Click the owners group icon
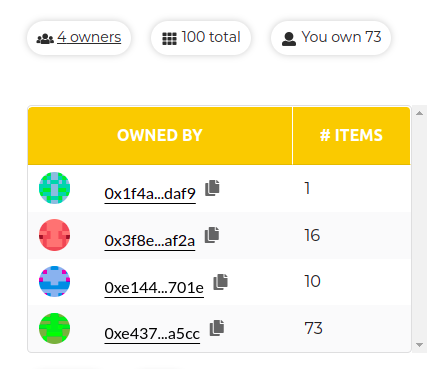This screenshot has height=369, width=446. 45,39
